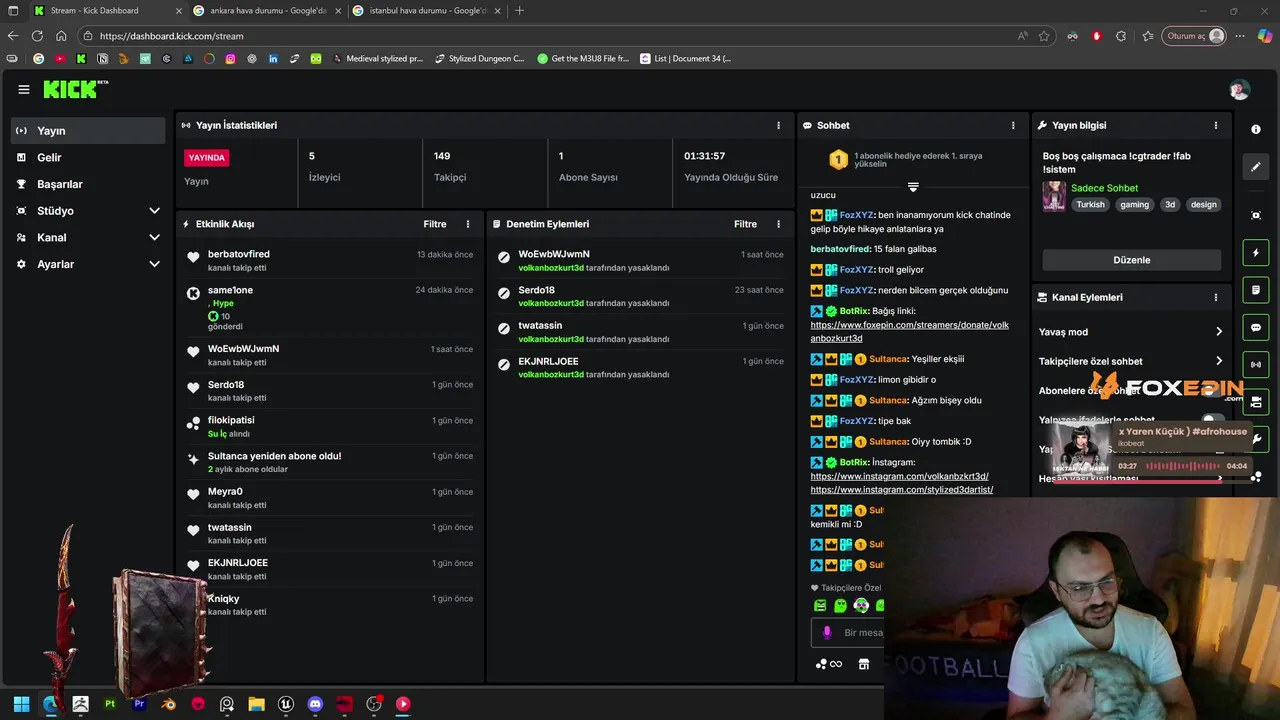Reload the page with browser refresh
The width and height of the screenshot is (1280, 720).
37,36
